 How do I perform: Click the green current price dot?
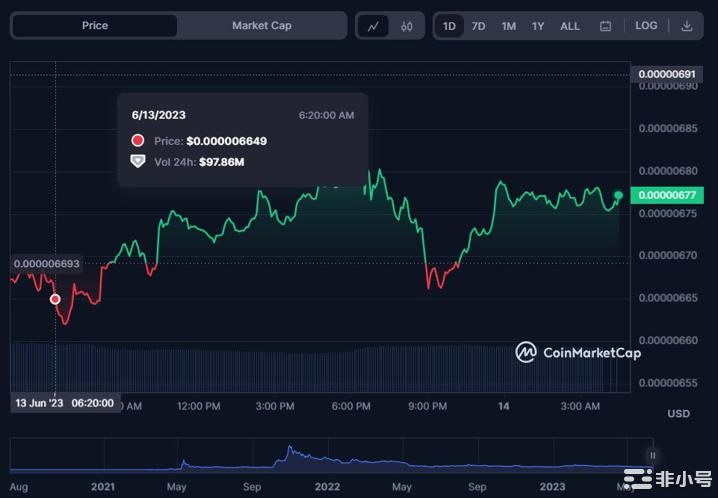pyautogui.click(x=619, y=195)
